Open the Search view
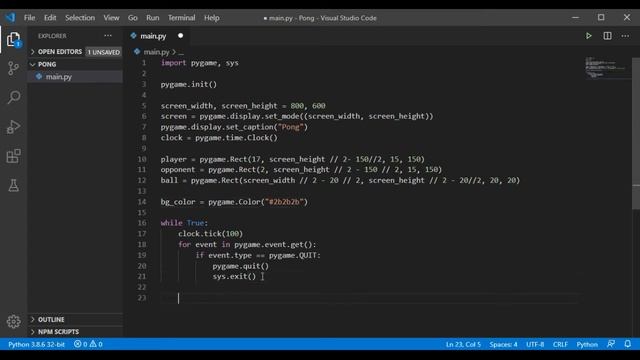 13,97
